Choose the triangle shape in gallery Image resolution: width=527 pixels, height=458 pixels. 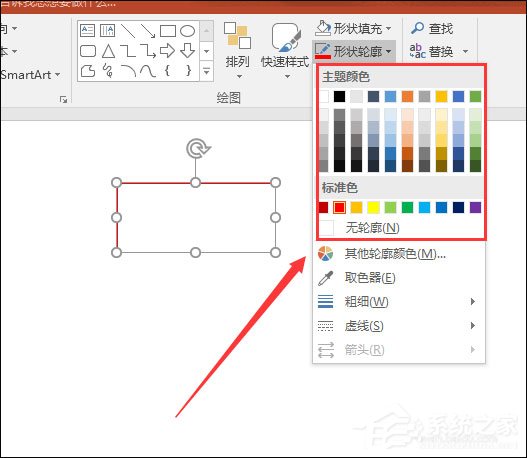(108, 51)
